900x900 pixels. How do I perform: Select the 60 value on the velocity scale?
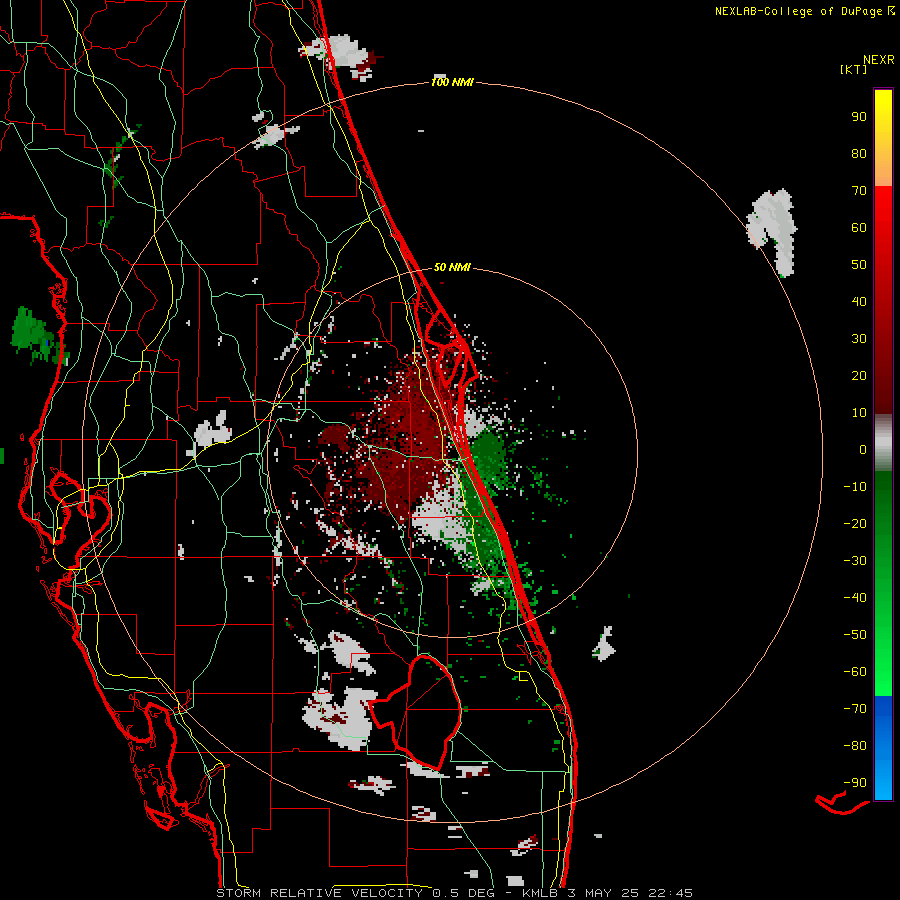pos(859,227)
